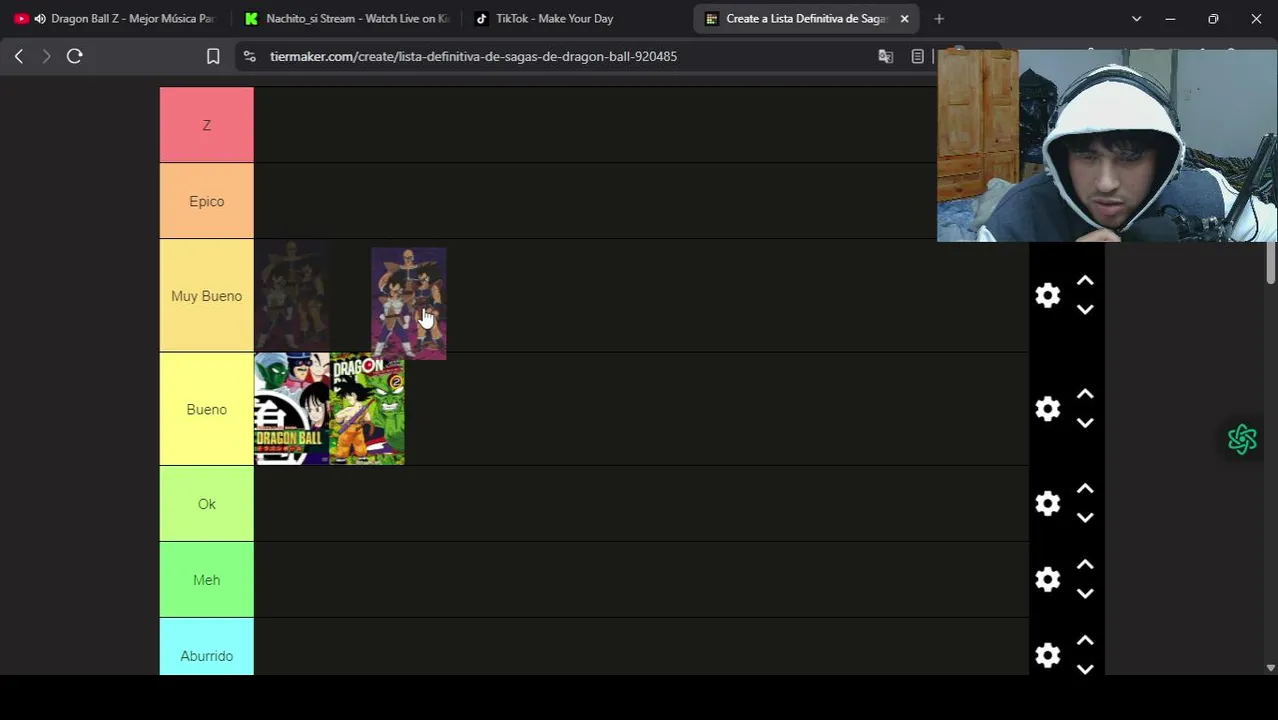1278x720 pixels.
Task: Click the Z tier label
Action: coord(207,125)
